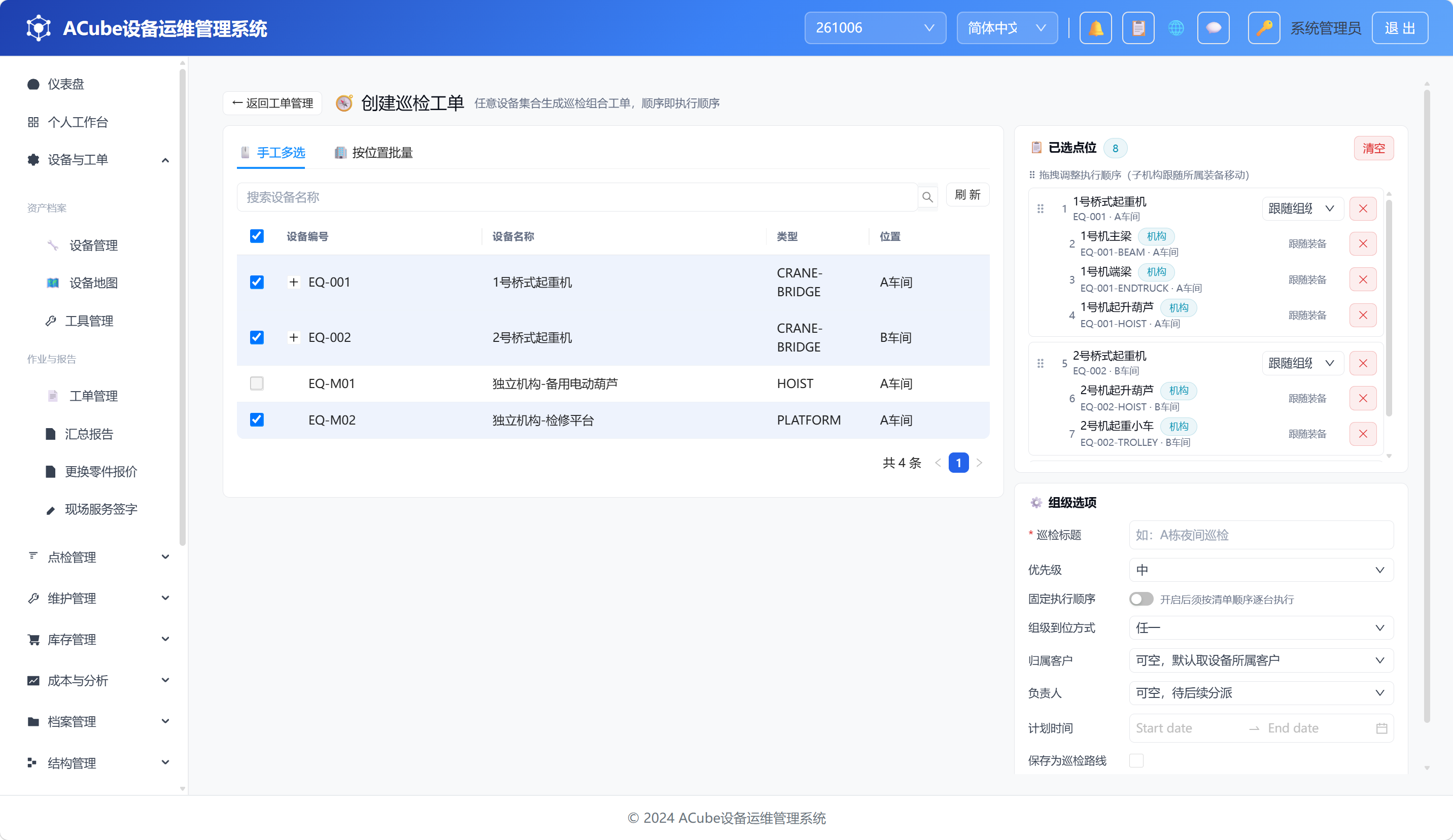Click the search magnifier icon

point(927,197)
